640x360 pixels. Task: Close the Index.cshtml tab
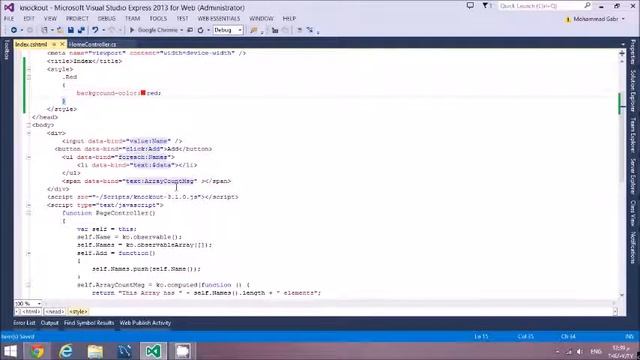(62, 44)
